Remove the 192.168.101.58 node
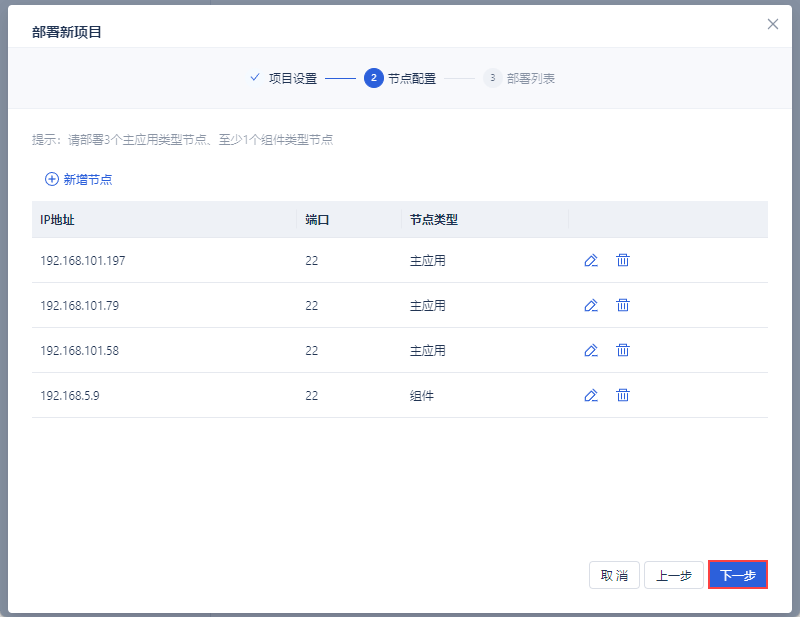 click(622, 350)
